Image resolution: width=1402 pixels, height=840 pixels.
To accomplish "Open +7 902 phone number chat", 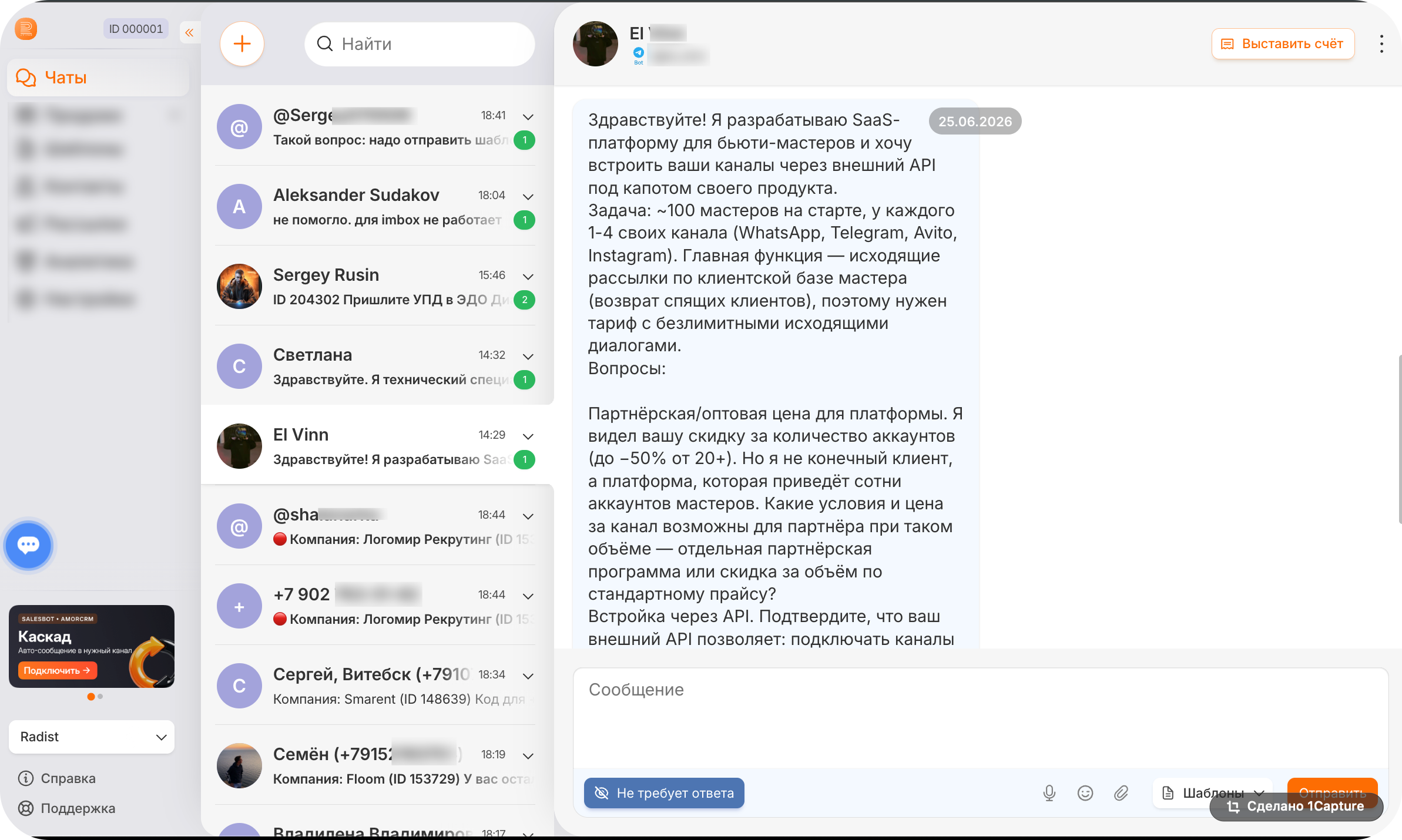I will [376, 606].
